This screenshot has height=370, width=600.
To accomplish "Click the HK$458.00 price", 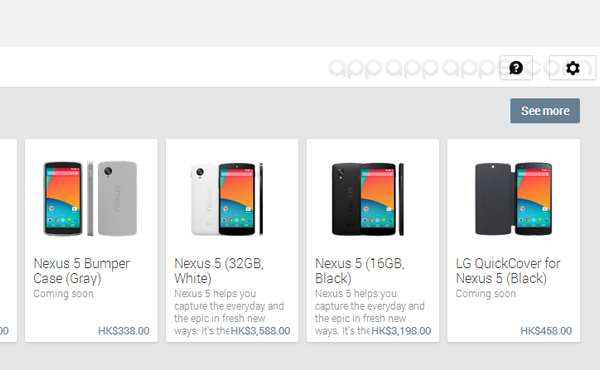I will [x=546, y=331].
